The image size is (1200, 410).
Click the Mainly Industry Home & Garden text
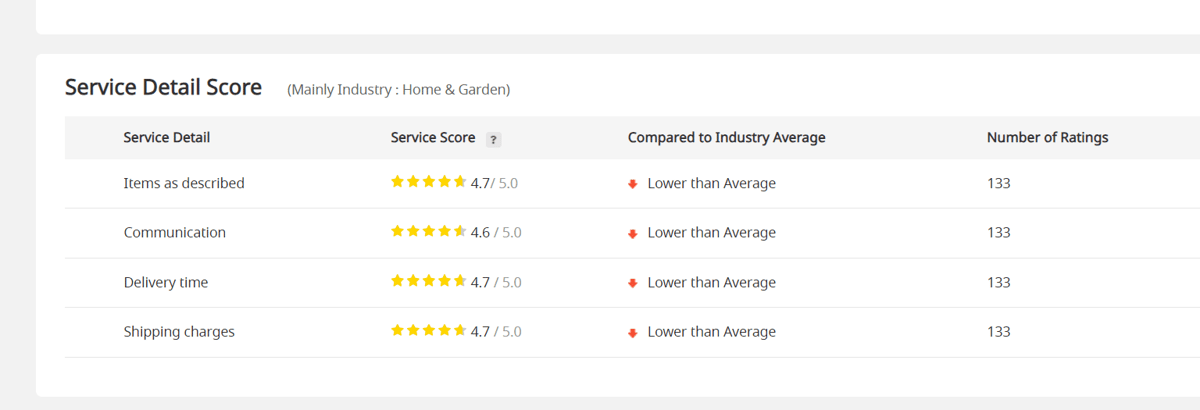pos(399,90)
